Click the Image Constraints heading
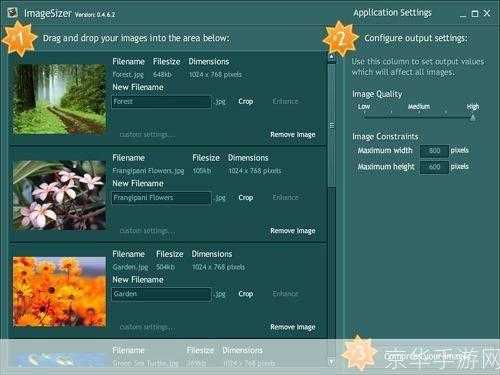 pyautogui.click(x=385, y=137)
